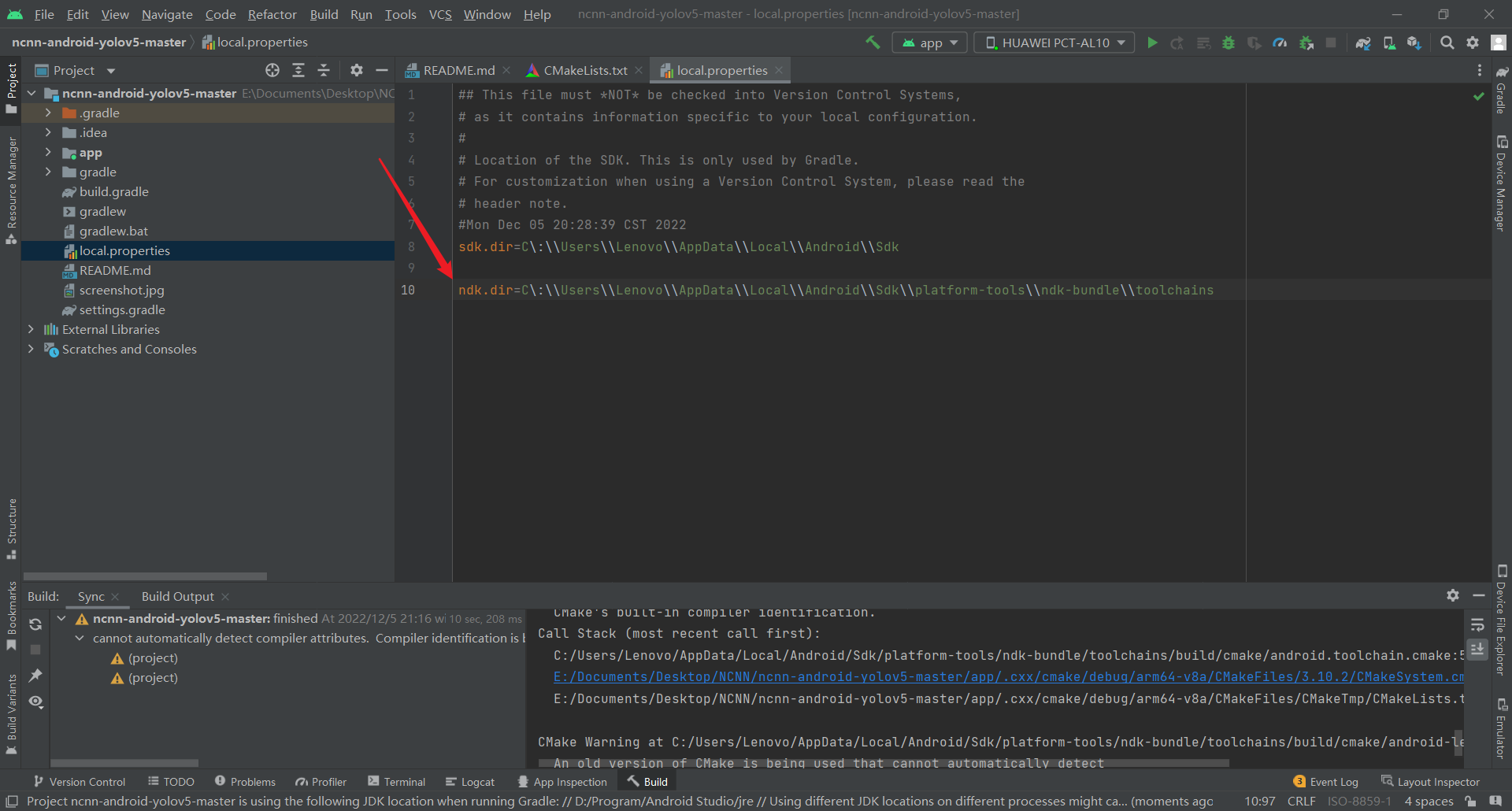
Task: Open Settings via the gear icon
Action: coord(1473,43)
